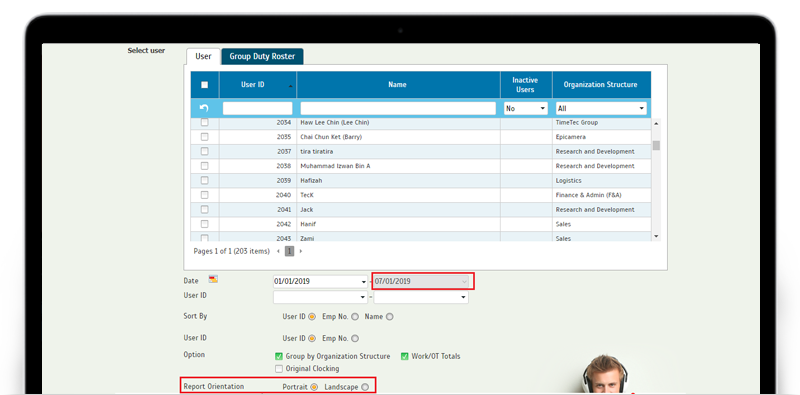Choose Landscape report orientation
This screenshot has width=800, height=395.
pos(365,387)
